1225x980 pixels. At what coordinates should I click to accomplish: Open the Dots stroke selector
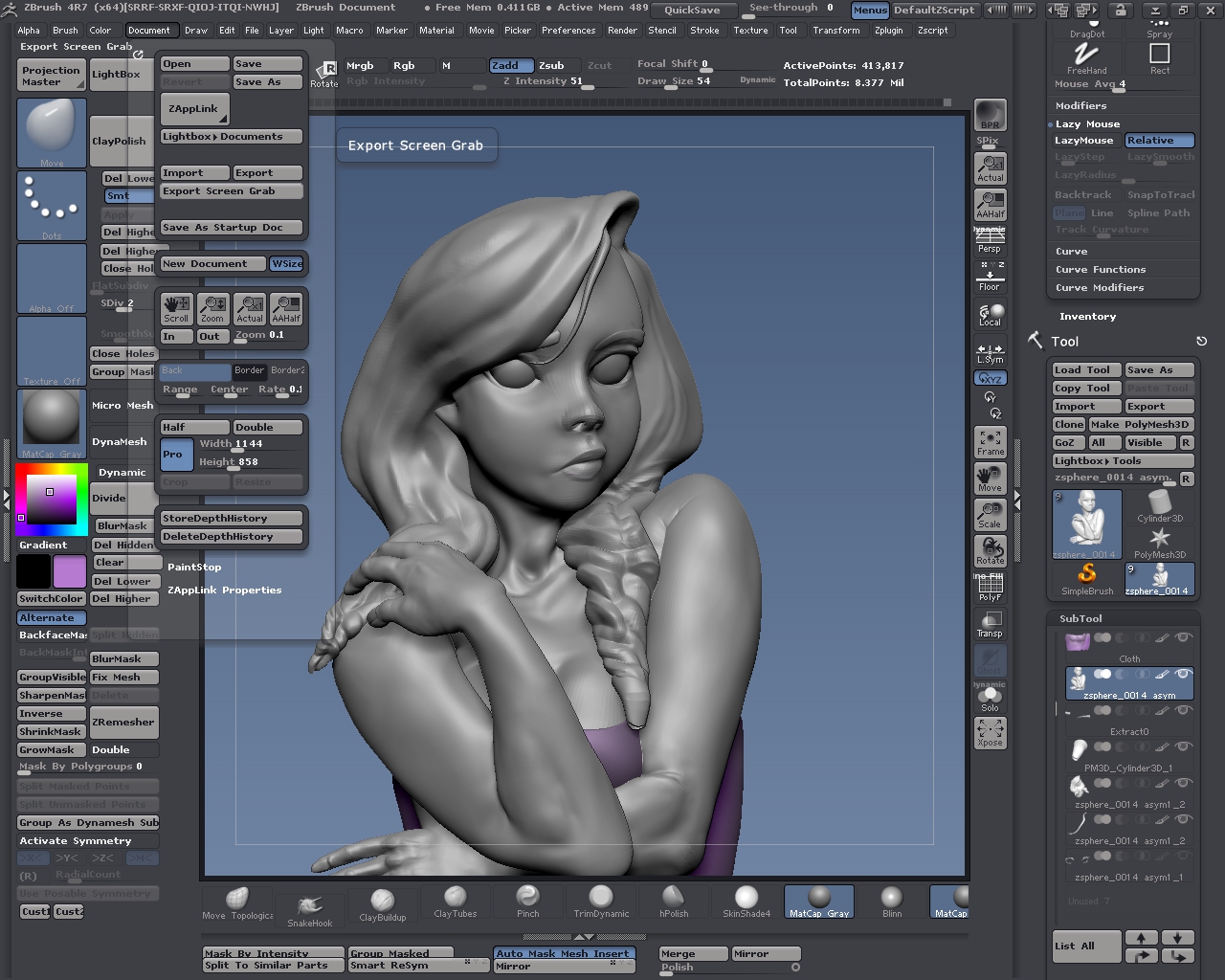coord(52,207)
